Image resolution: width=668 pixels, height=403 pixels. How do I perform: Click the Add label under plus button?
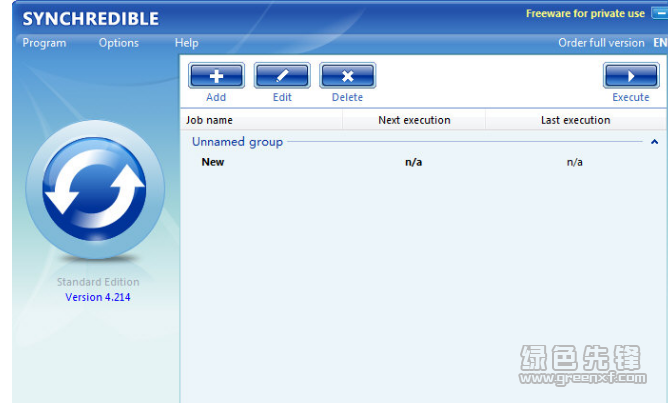click(216, 97)
